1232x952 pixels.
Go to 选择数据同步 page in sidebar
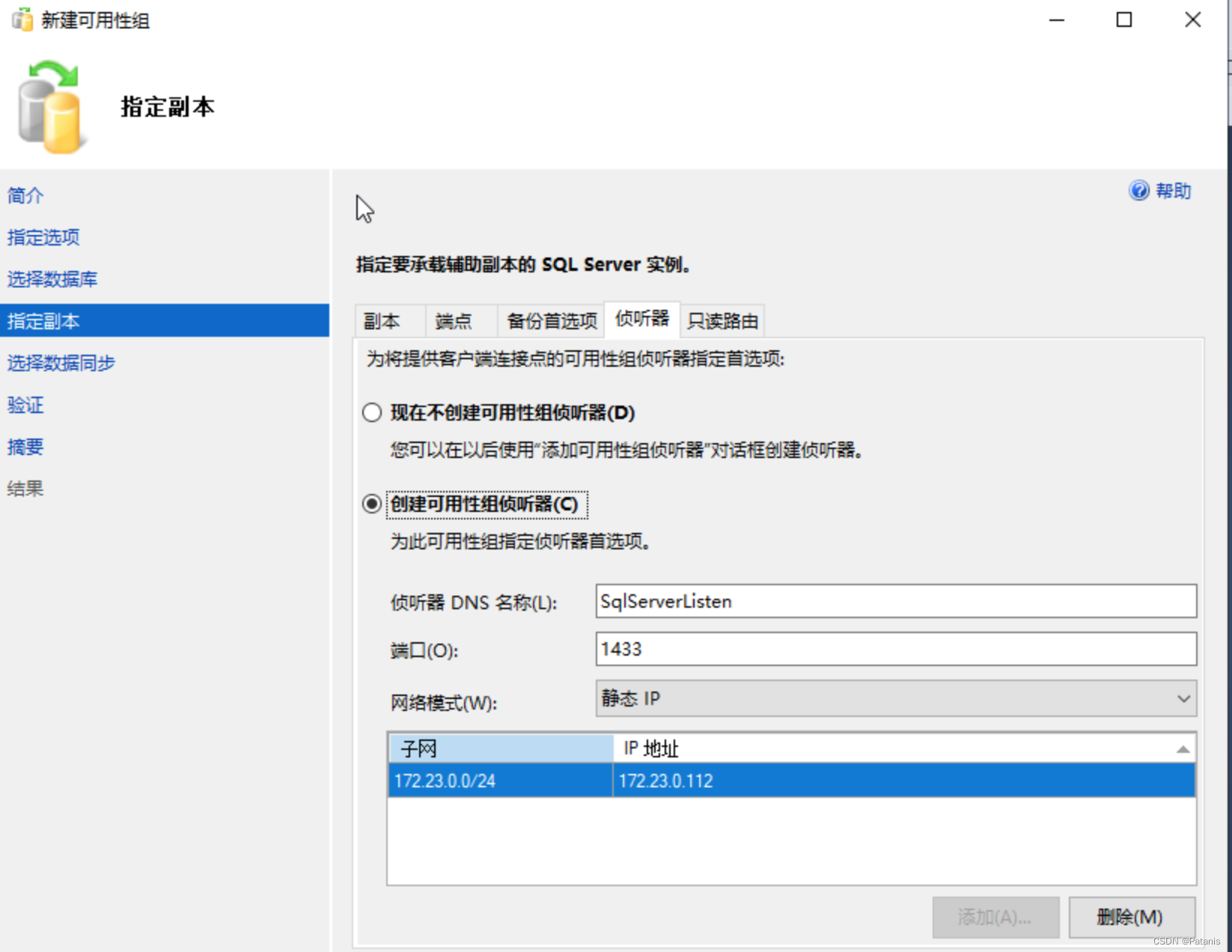tap(61, 363)
